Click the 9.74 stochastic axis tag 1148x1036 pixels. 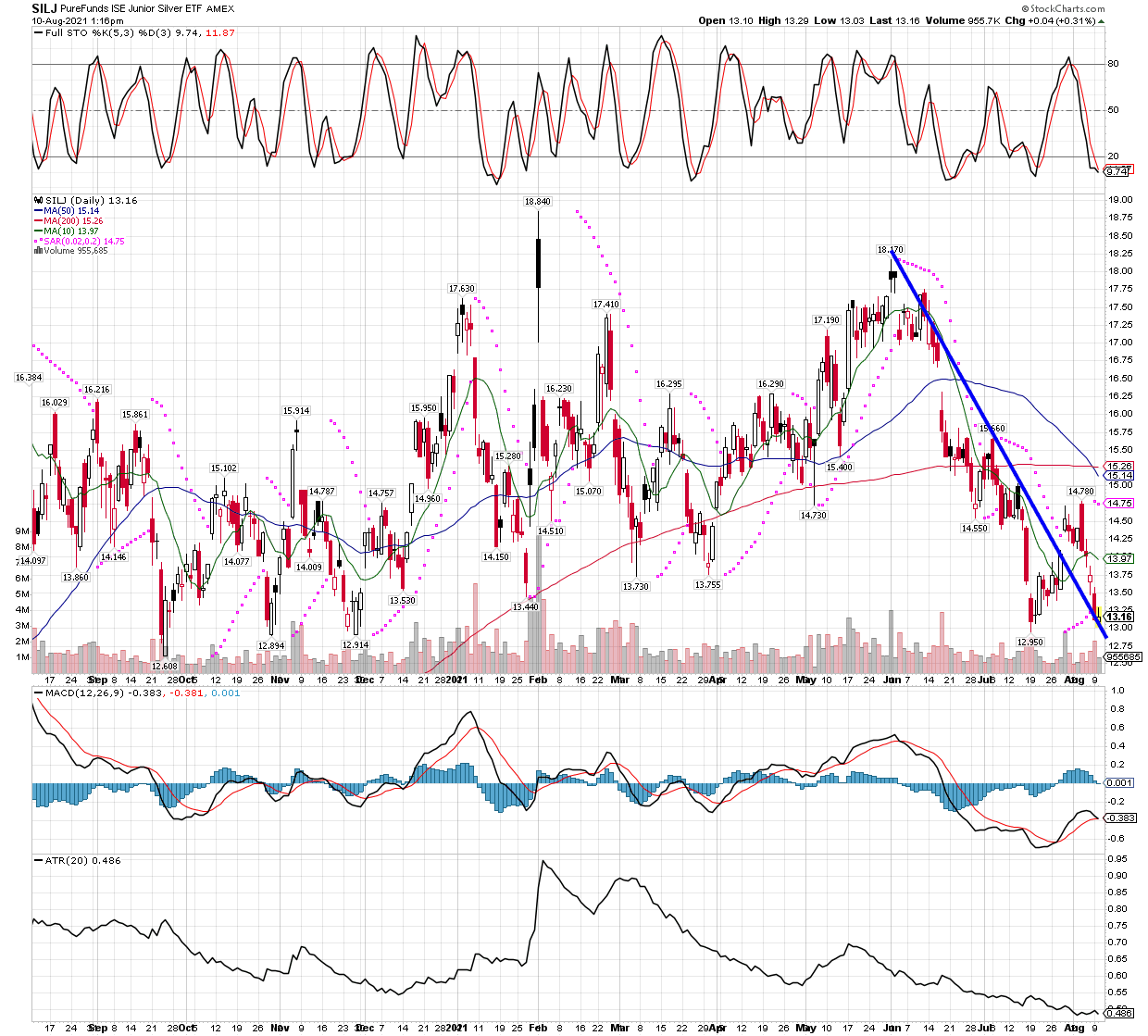[1118, 171]
